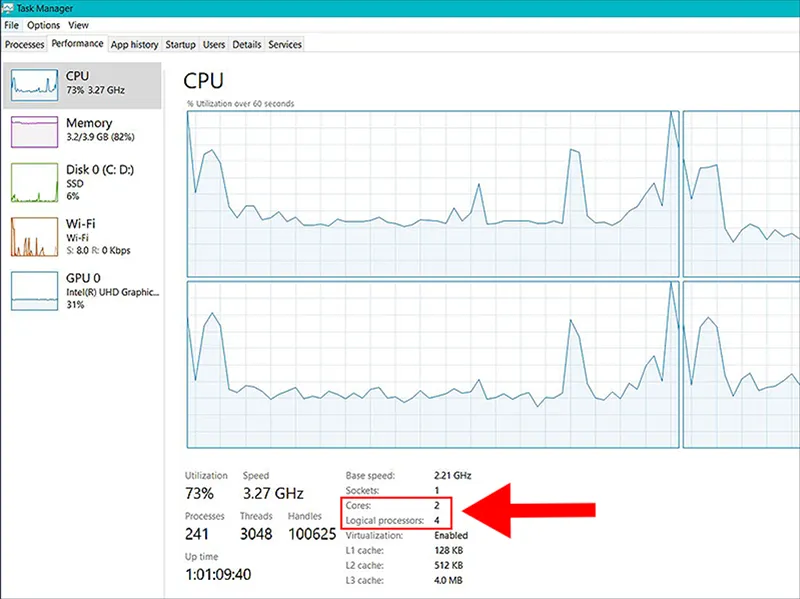This screenshot has width=800, height=599.
Task: Open the View menu
Action: point(78,25)
